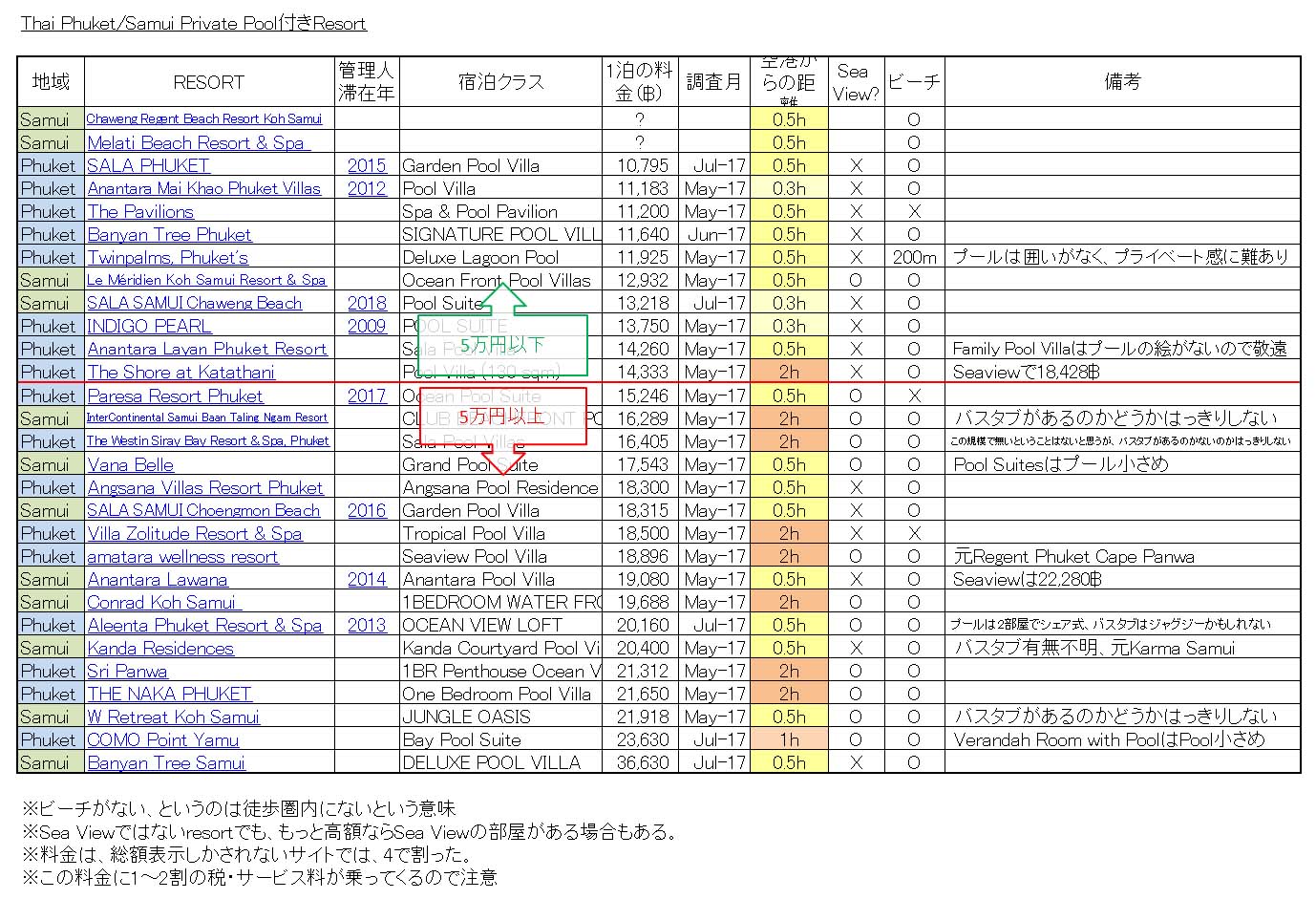Follow the Banyan Tree Samui link
The height and width of the screenshot is (899, 1316).
[166, 762]
